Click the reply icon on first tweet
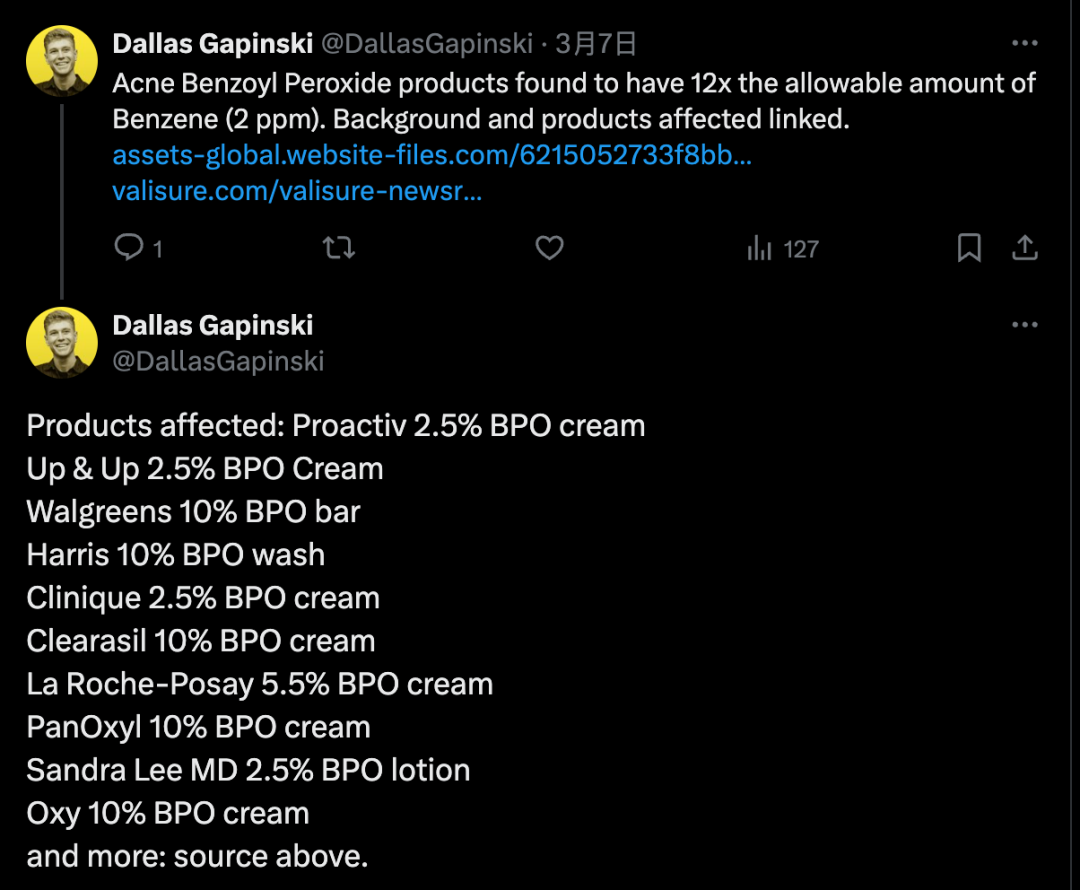The width and height of the screenshot is (1080, 890). click(129, 247)
